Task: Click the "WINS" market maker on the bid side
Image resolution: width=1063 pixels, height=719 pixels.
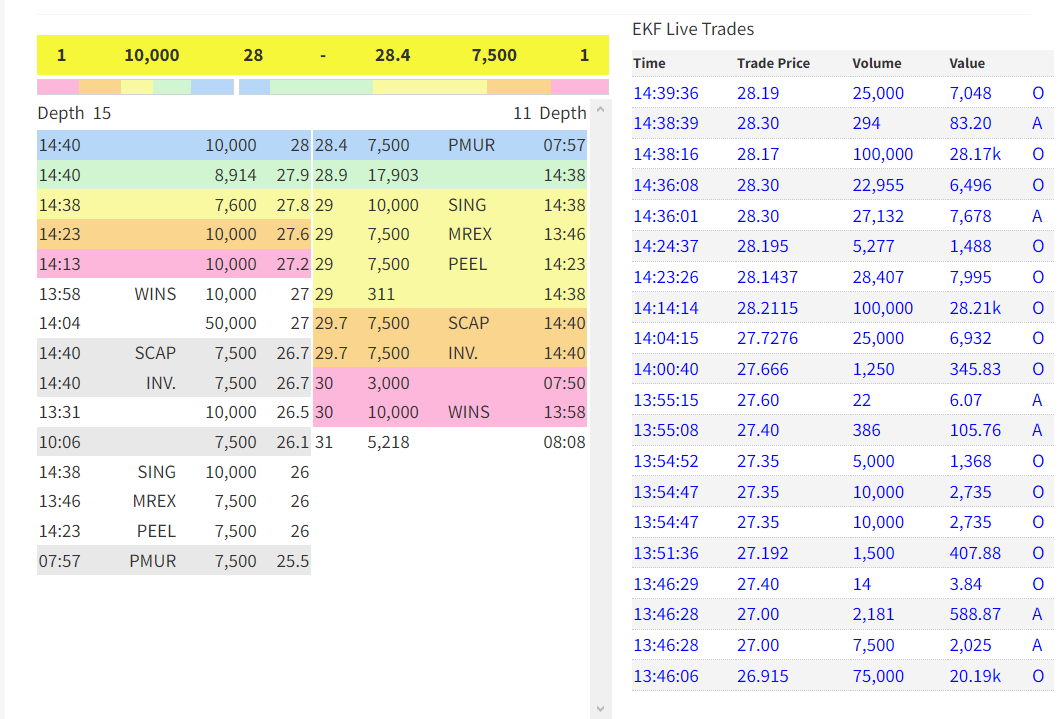Action: click(x=155, y=294)
